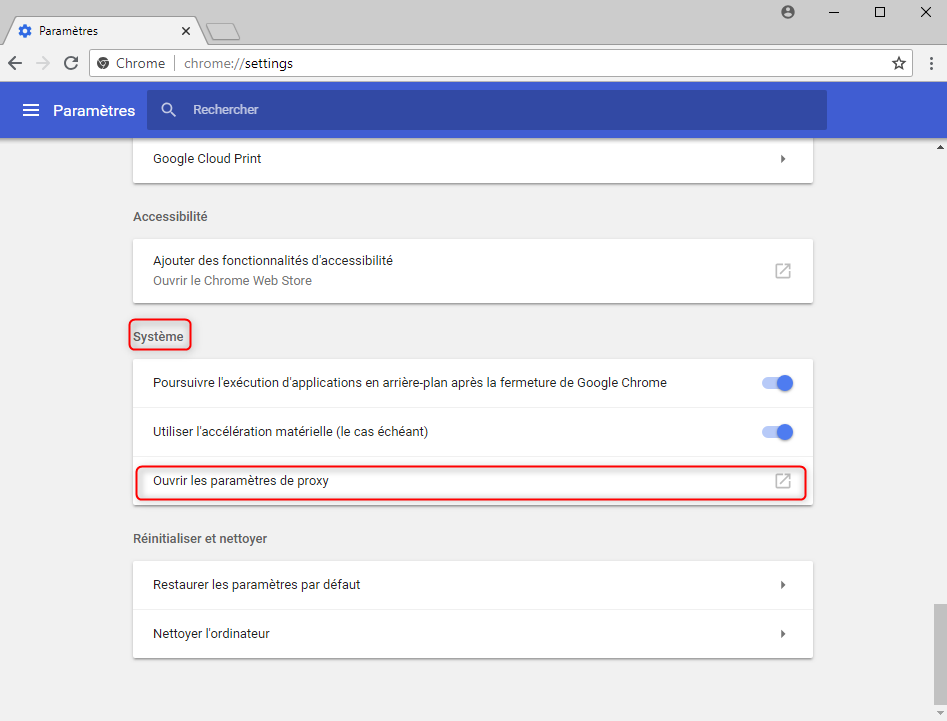Viewport: 947px width, 721px height.
Task: Close the Paramètres tab
Action: 186,31
